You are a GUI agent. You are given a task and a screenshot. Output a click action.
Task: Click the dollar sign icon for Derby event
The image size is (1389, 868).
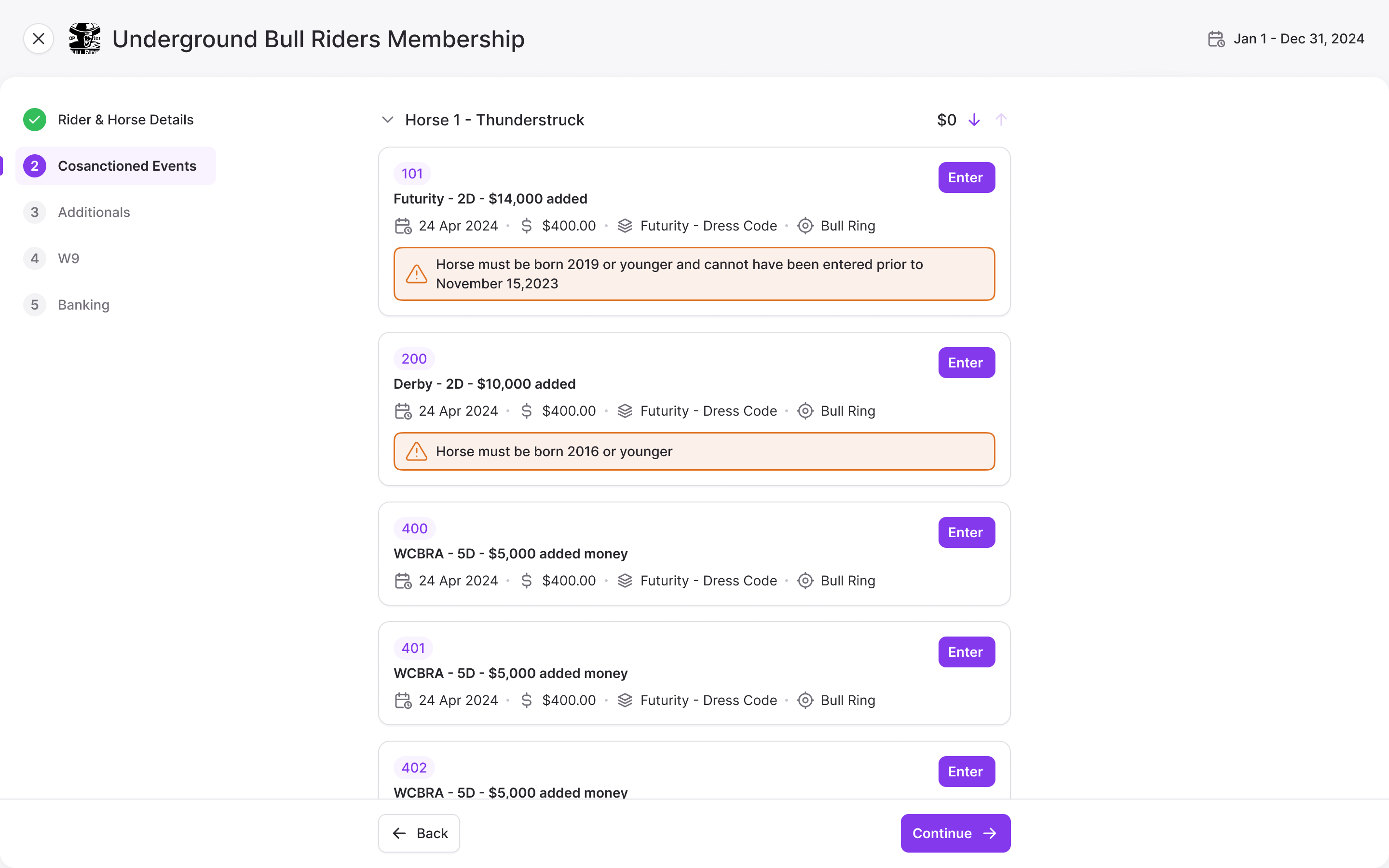click(526, 410)
